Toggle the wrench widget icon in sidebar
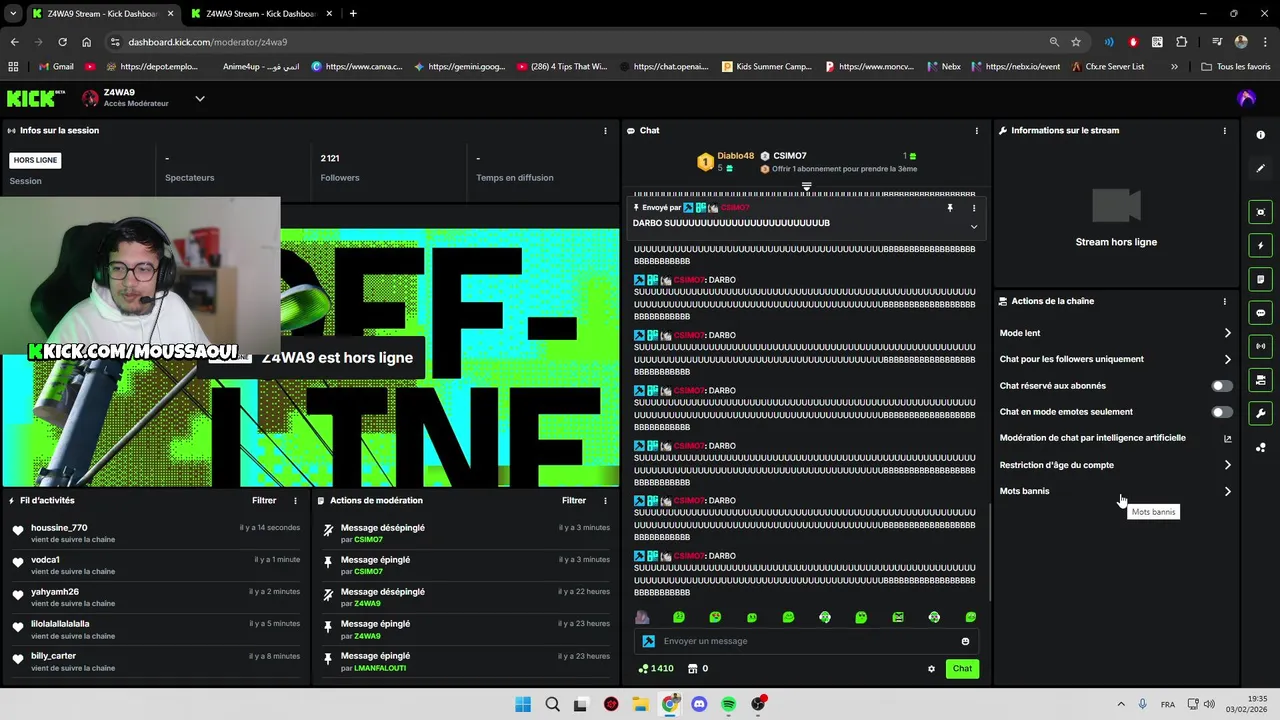This screenshot has height=720, width=1280. coord(1260,413)
